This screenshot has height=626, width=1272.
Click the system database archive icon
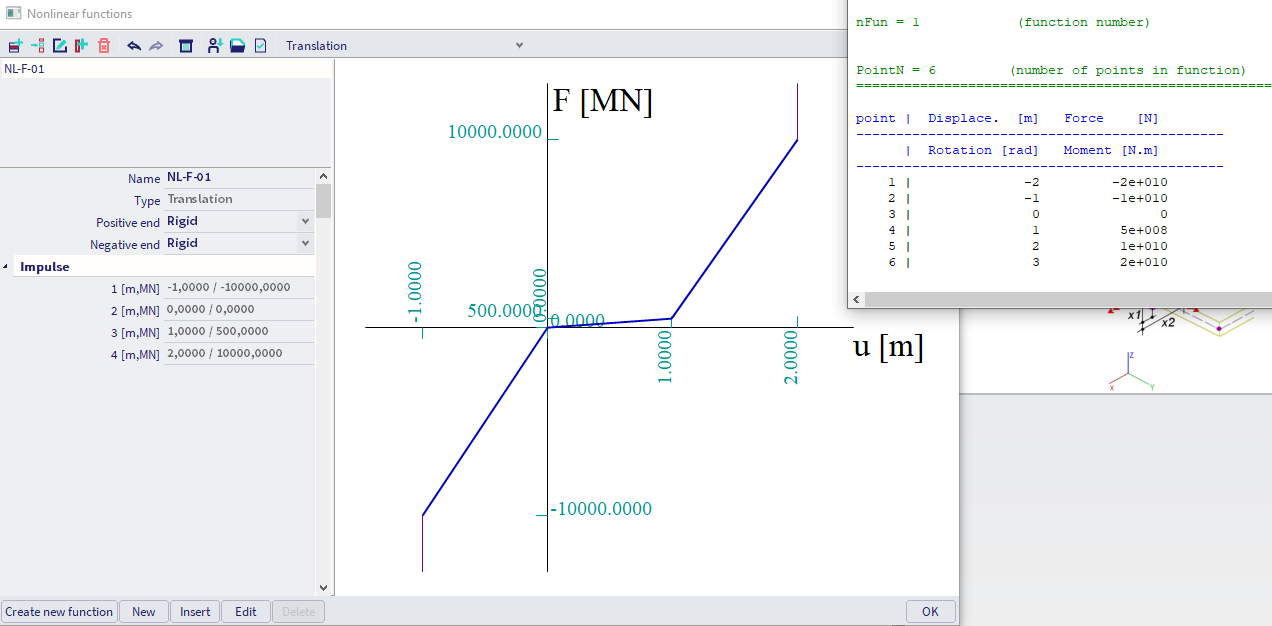tap(186, 46)
